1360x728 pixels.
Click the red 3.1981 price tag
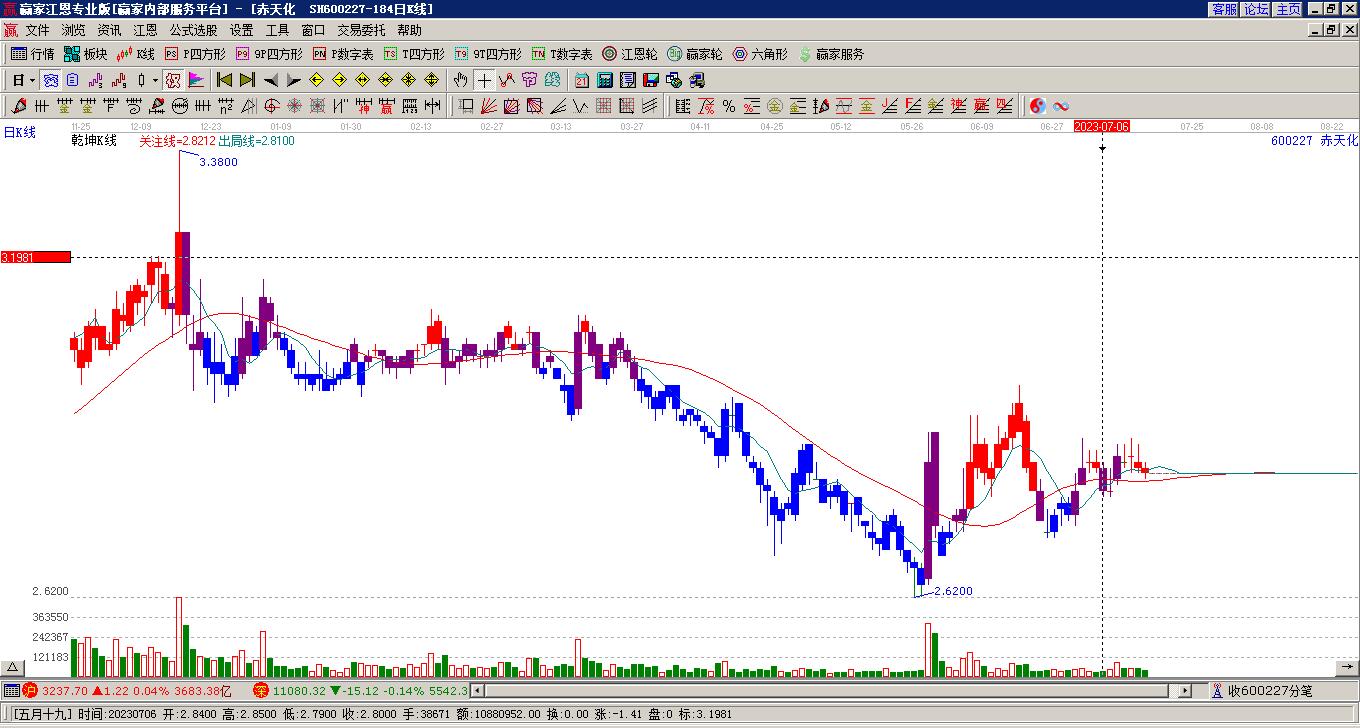point(36,257)
